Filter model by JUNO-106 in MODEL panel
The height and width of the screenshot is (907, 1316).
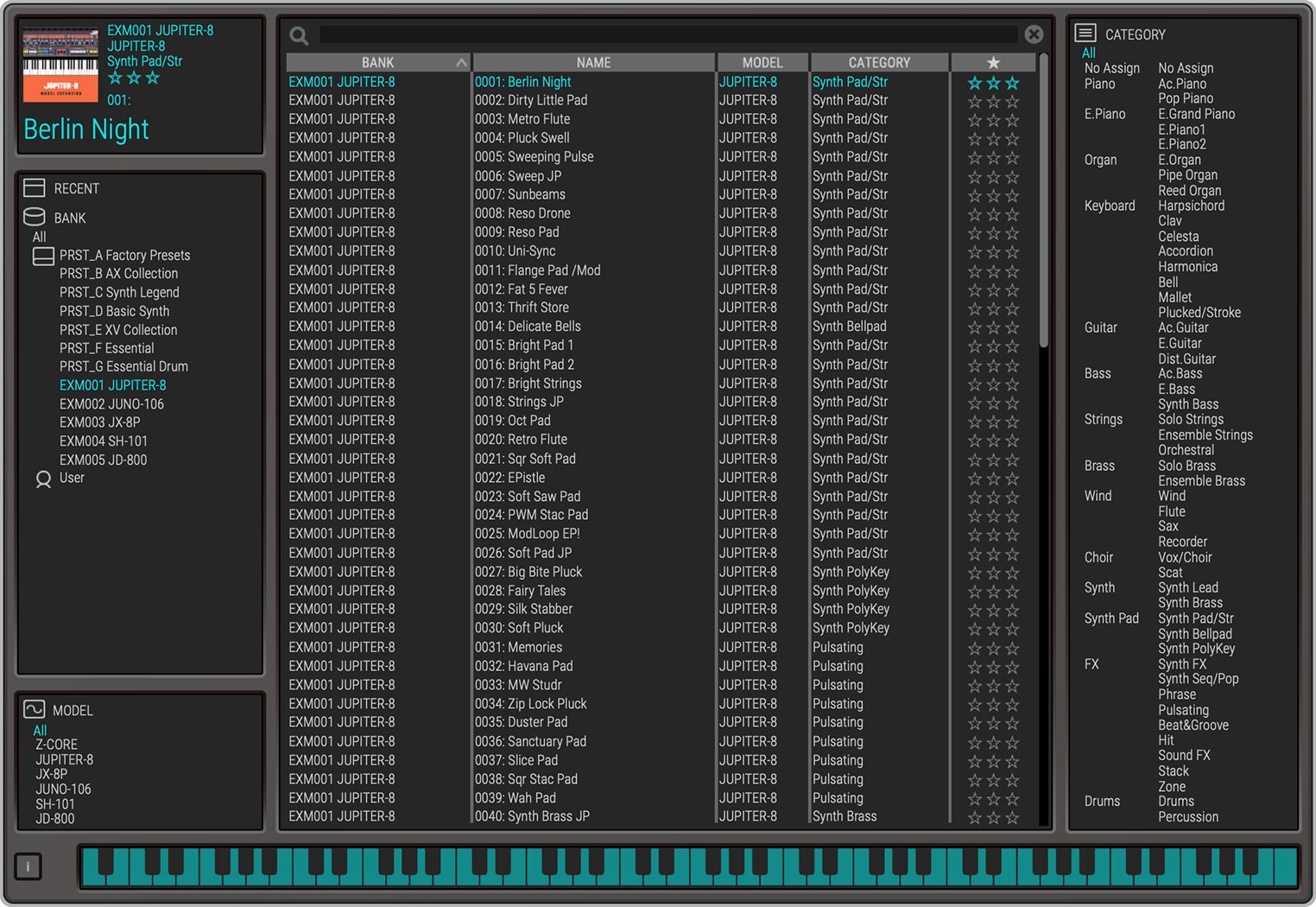(x=63, y=789)
